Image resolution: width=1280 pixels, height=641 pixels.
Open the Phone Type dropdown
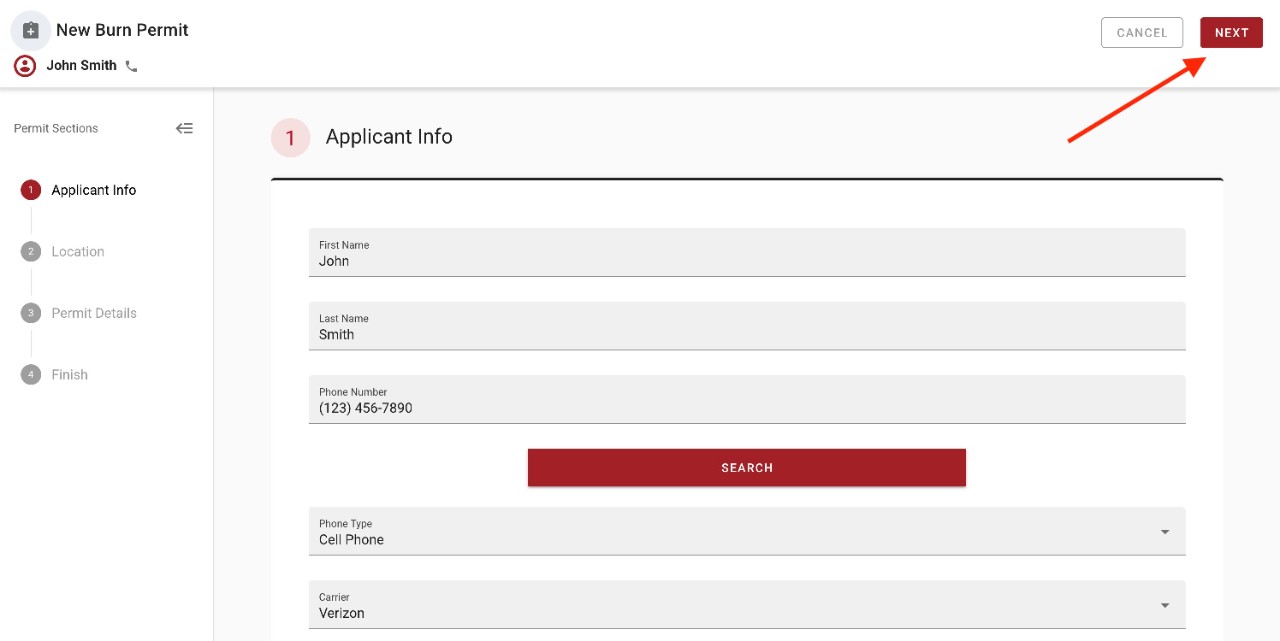[746, 531]
